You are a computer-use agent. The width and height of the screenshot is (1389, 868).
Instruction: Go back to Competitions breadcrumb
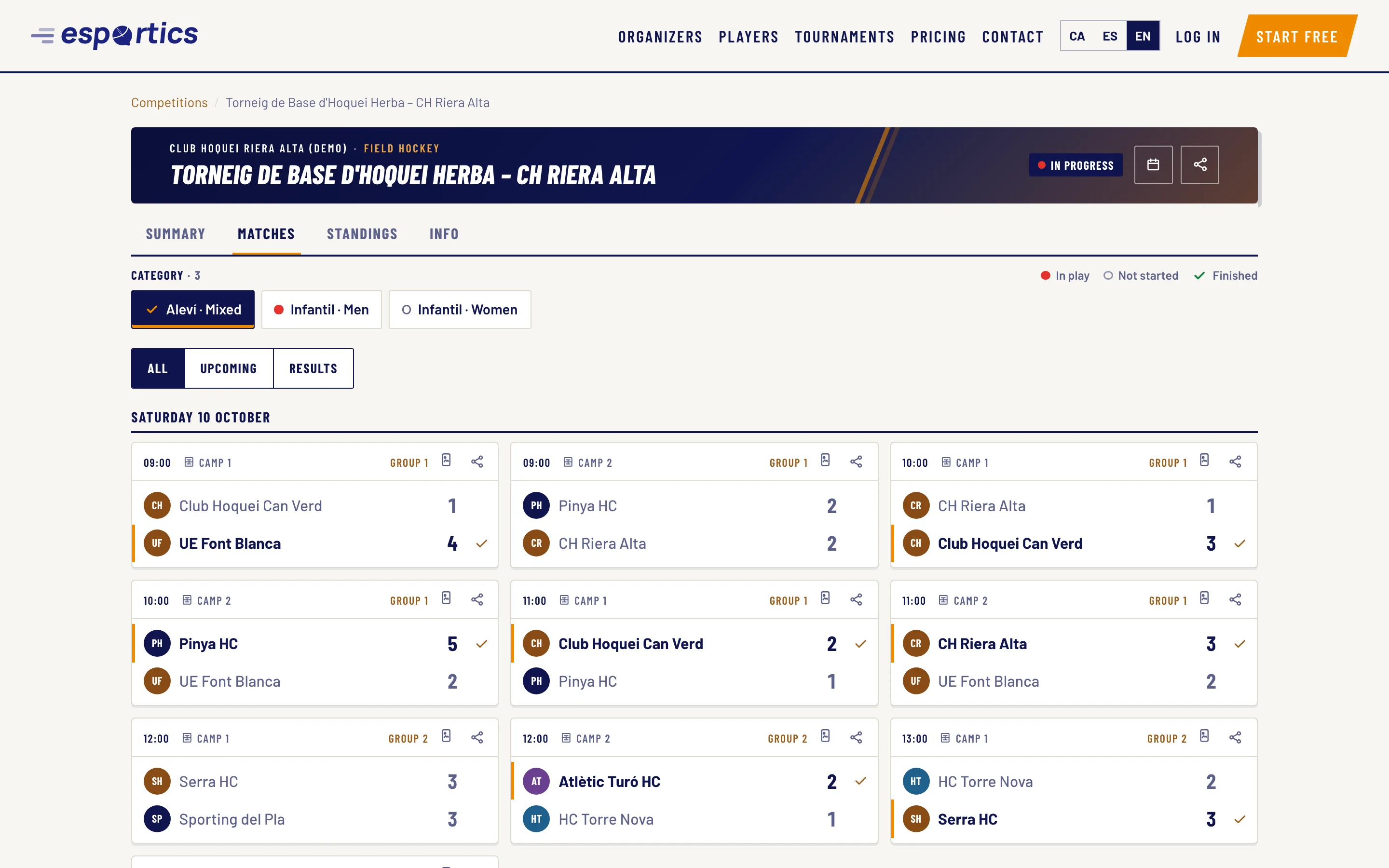click(169, 103)
